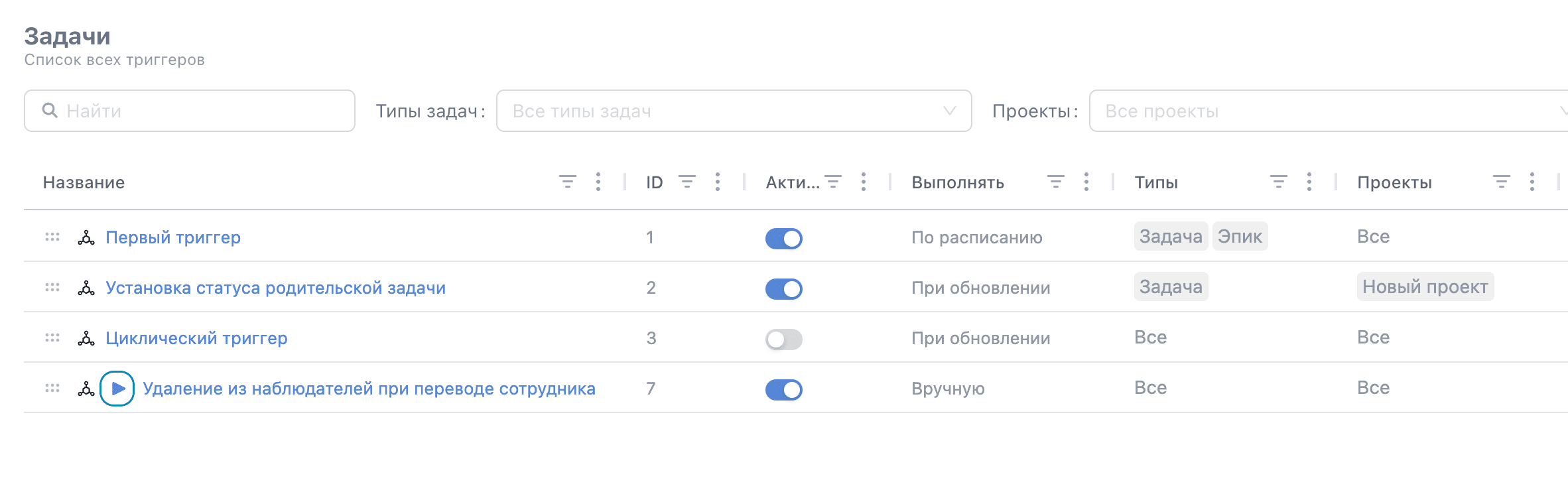The width and height of the screenshot is (1568, 496).
Task: Click the По расписанию cell
Action: 977,237
